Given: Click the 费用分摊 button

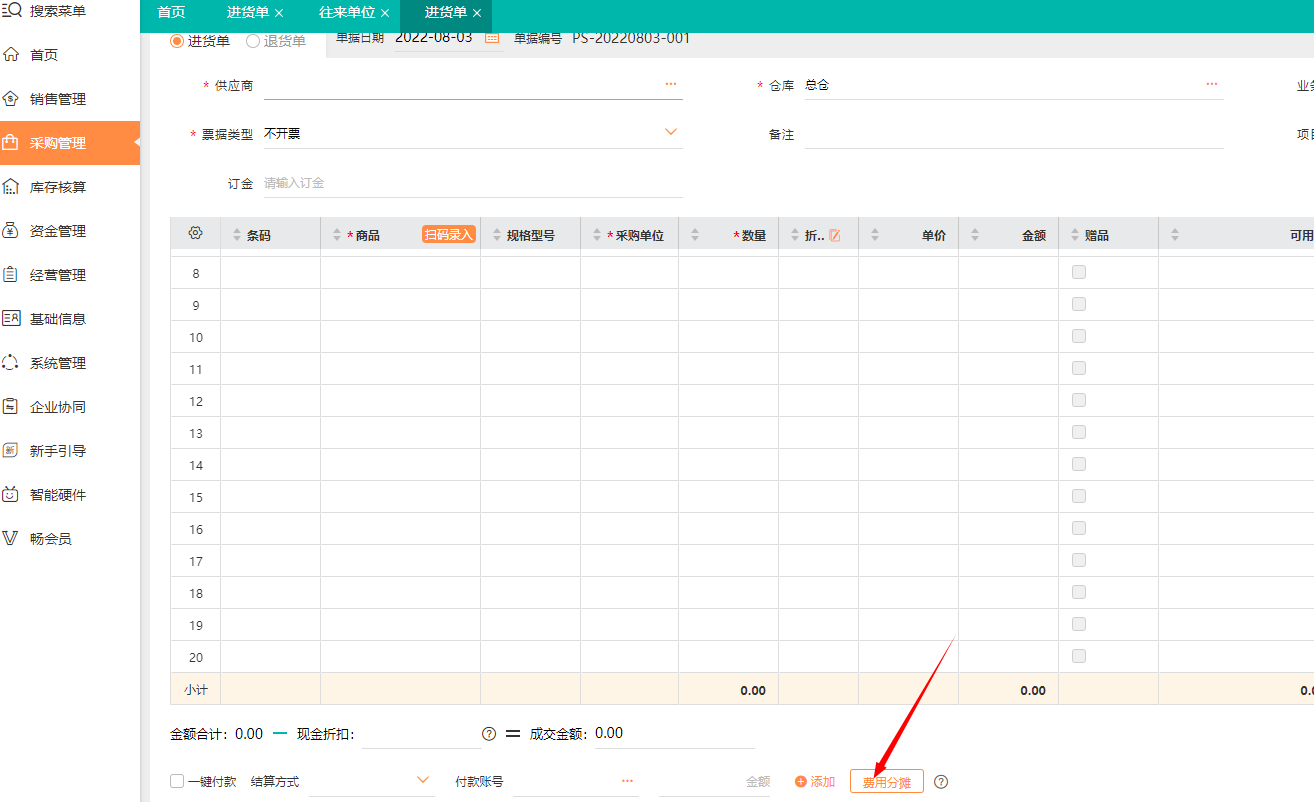Looking at the screenshot, I should 886,782.
